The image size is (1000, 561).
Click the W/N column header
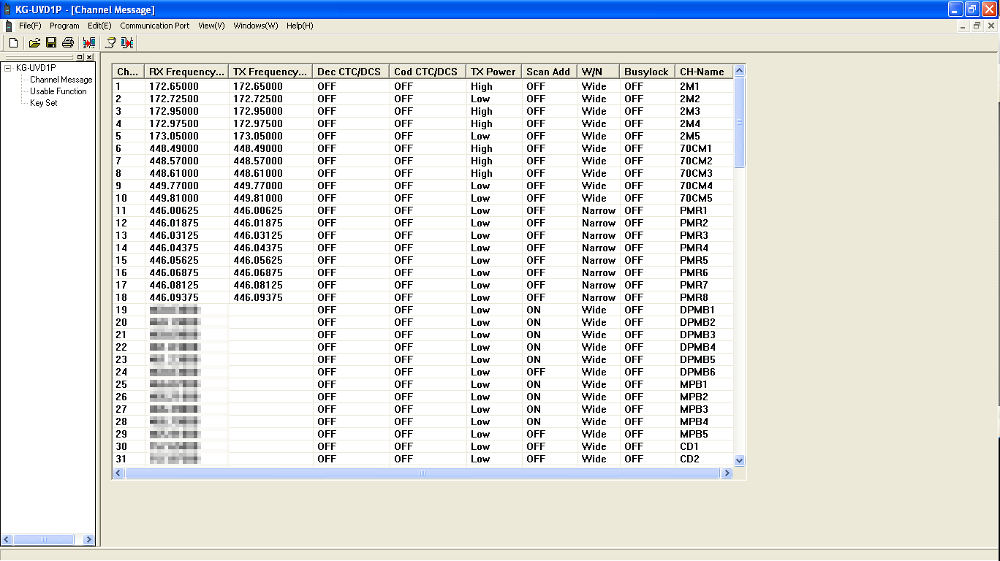(x=598, y=71)
